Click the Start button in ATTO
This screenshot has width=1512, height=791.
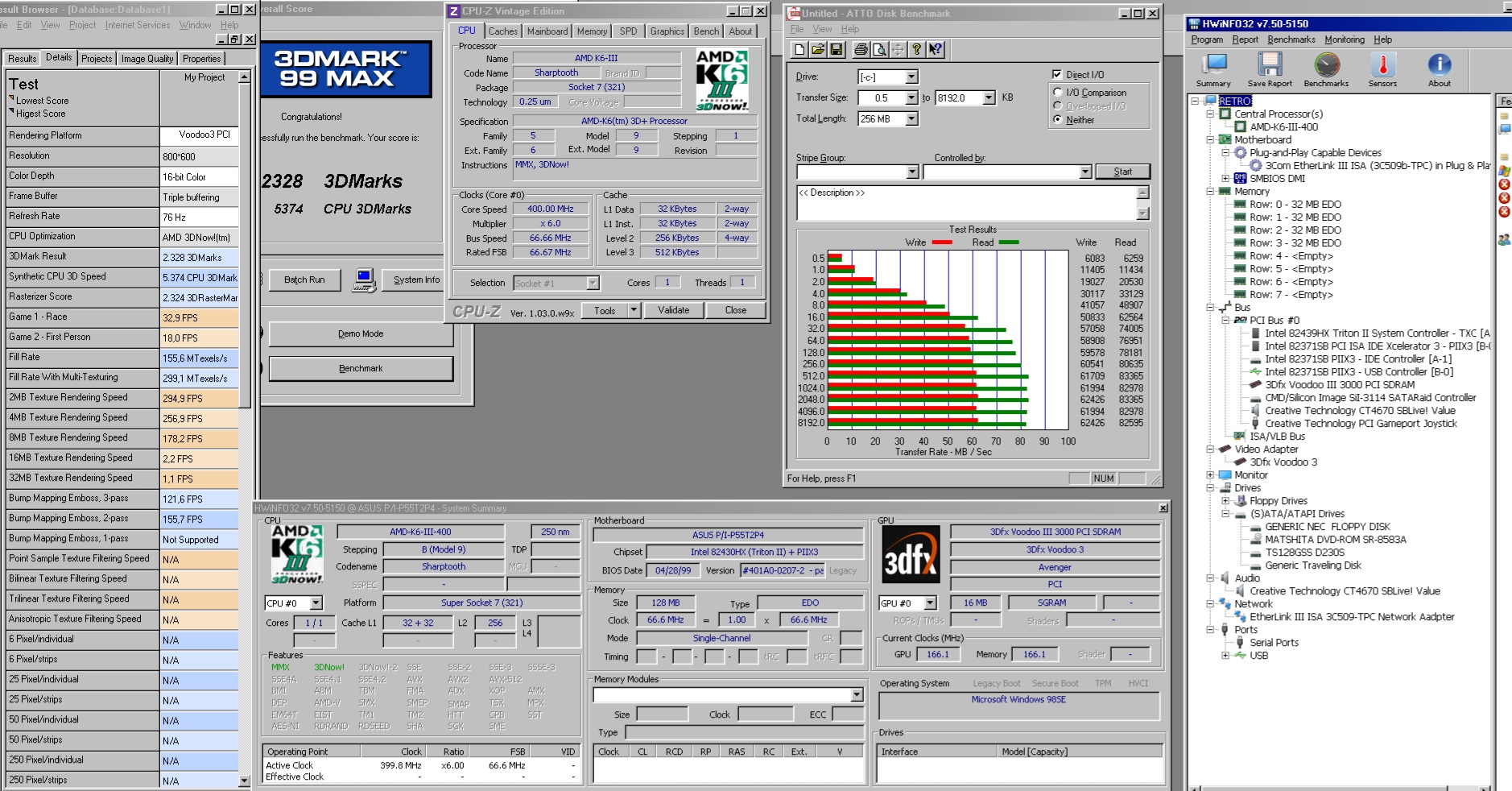click(1122, 172)
